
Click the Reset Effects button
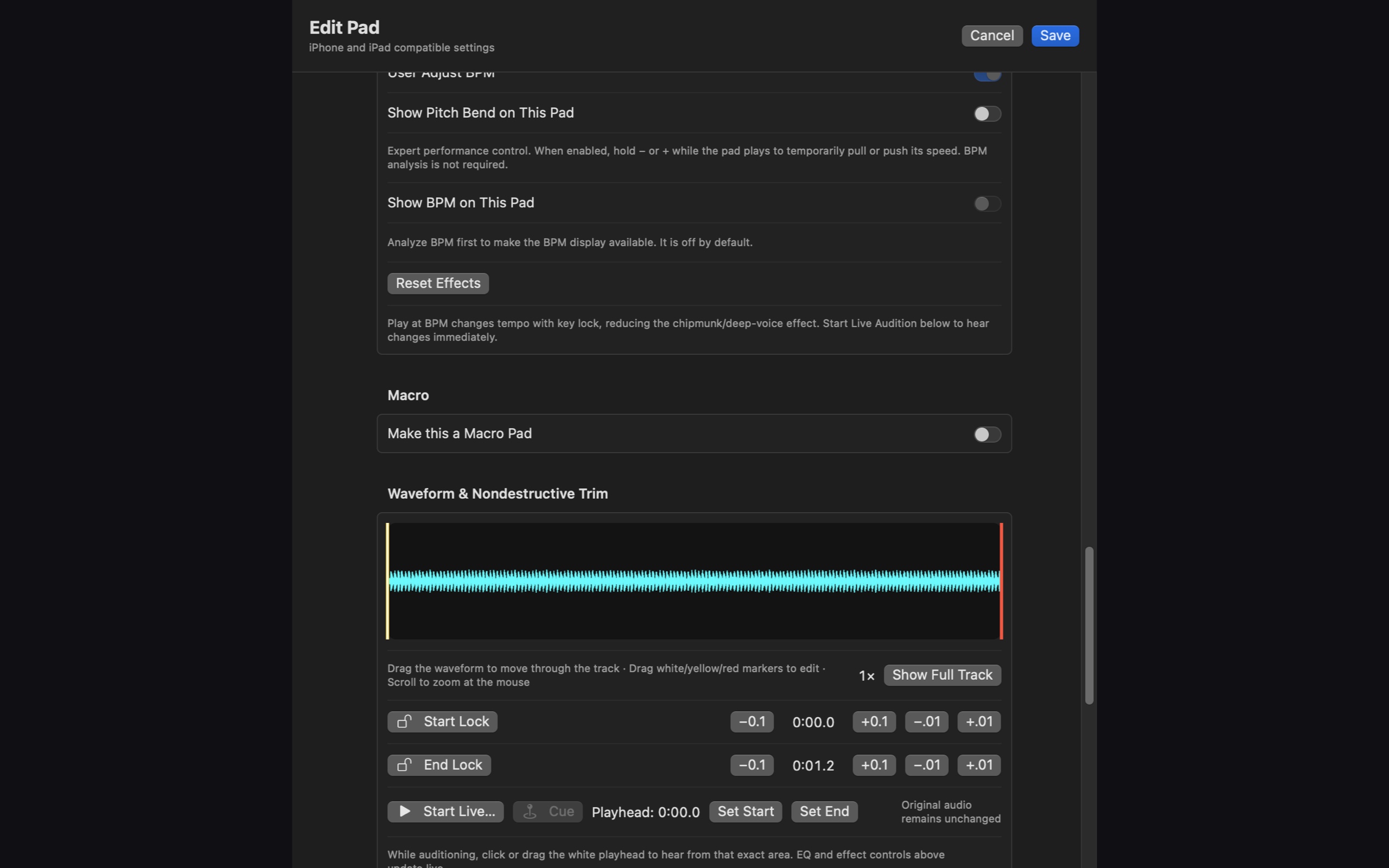click(x=438, y=283)
